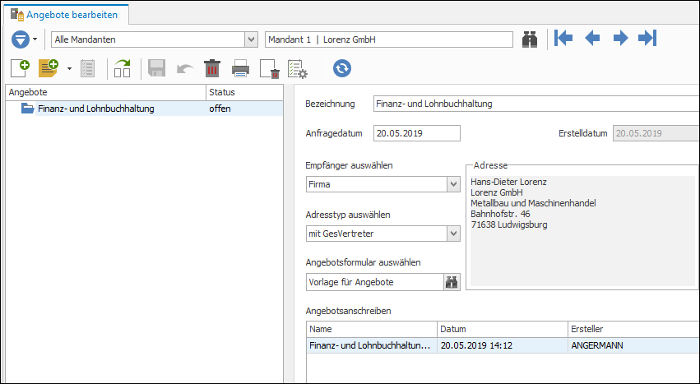The image size is (700, 384).
Task: Click the binoculars search icon in top bar
Action: 529,39
